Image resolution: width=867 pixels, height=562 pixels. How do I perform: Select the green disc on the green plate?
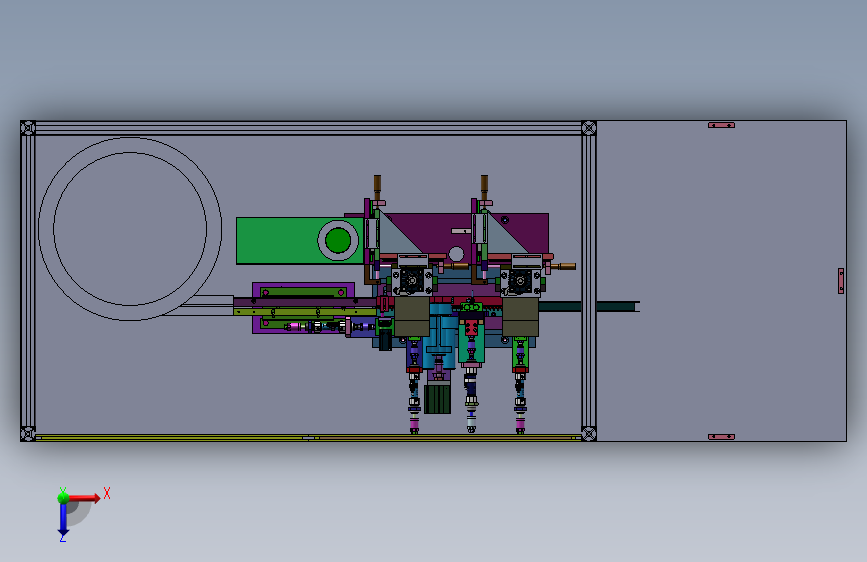[x=338, y=240]
